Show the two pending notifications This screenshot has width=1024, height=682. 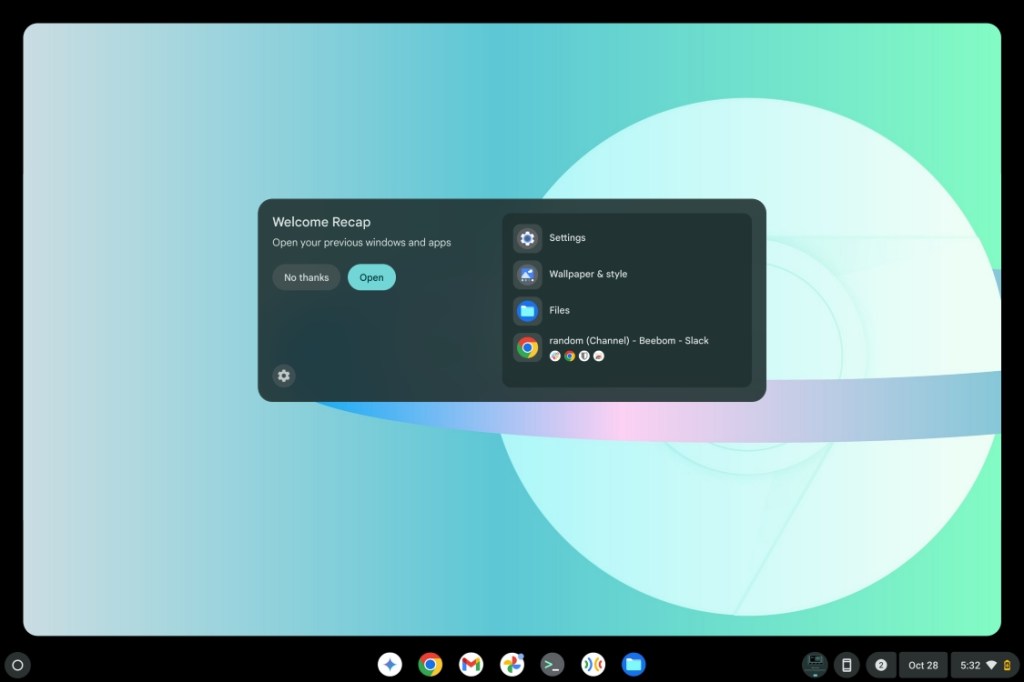(880, 664)
